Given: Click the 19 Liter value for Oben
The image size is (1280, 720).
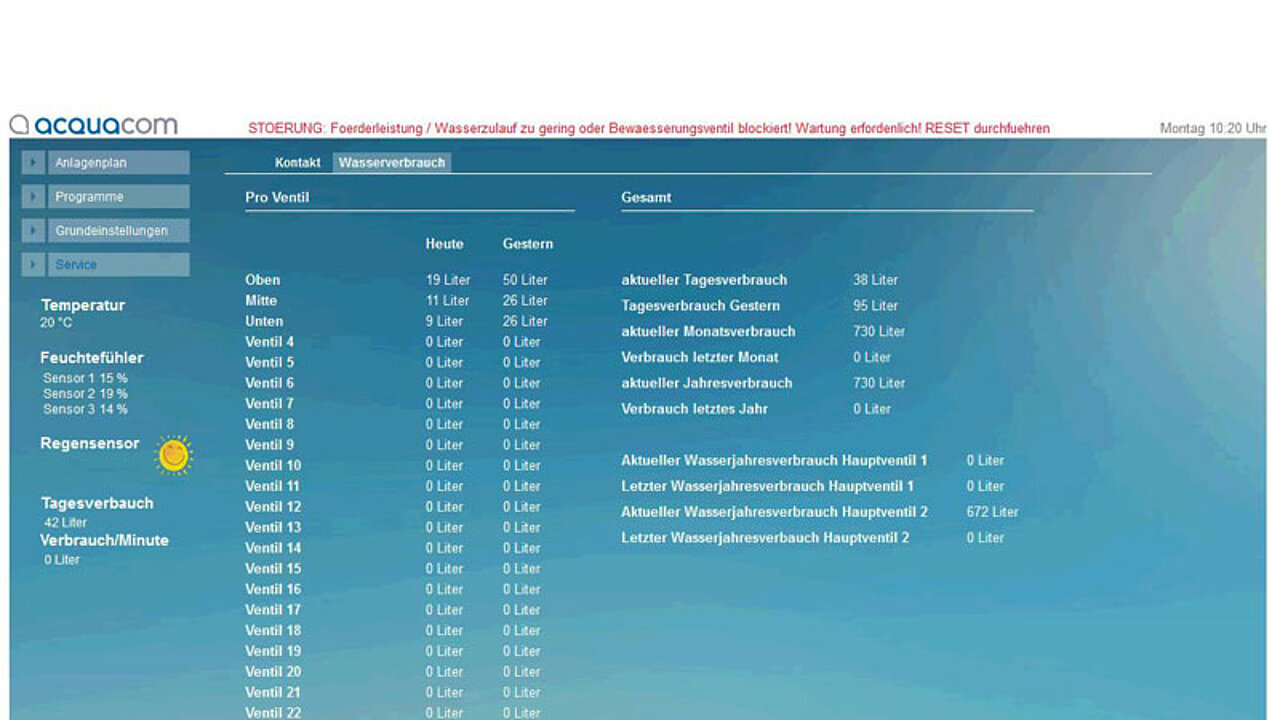Looking at the screenshot, I should point(448,280).
